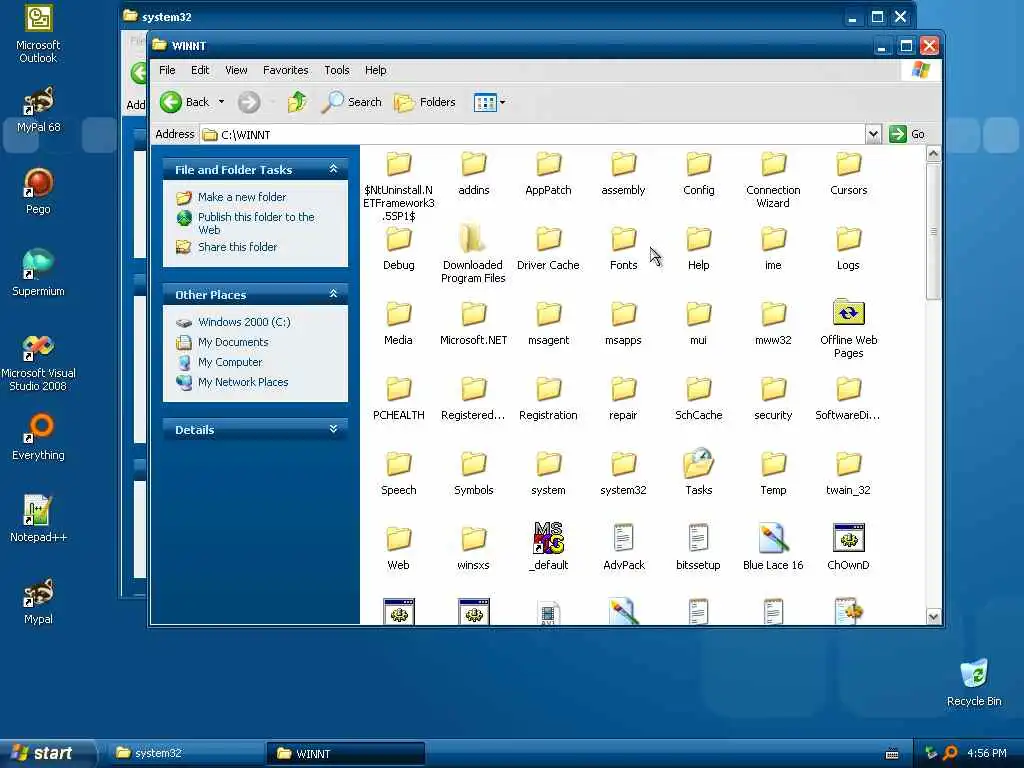Select the PCHEALTH folder
Image resolution: width=1024 pixels, height=768 pixels.
tap(398, 399)
